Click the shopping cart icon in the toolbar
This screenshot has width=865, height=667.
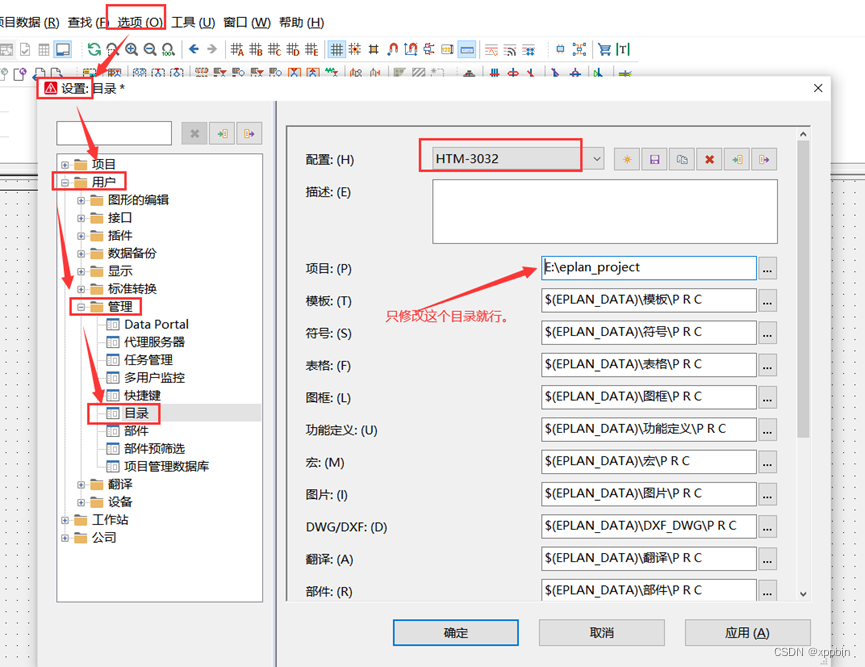tap(604, 49)
